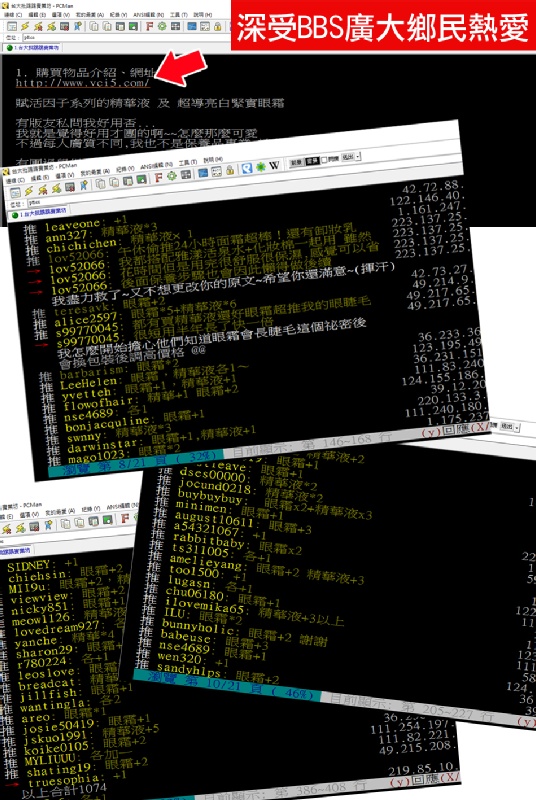Click the address input field in top window

(126, 37)
